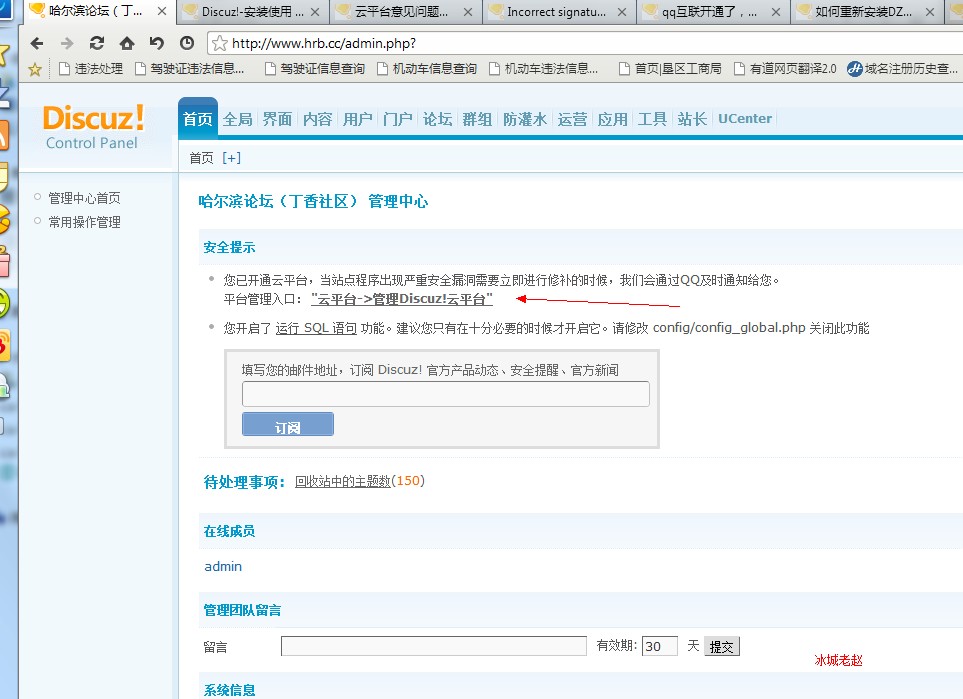Screen dimensions: 963x699
Task: Click the undo/restore tab icon
Action: pyautogui.click(x=157, y=43)
